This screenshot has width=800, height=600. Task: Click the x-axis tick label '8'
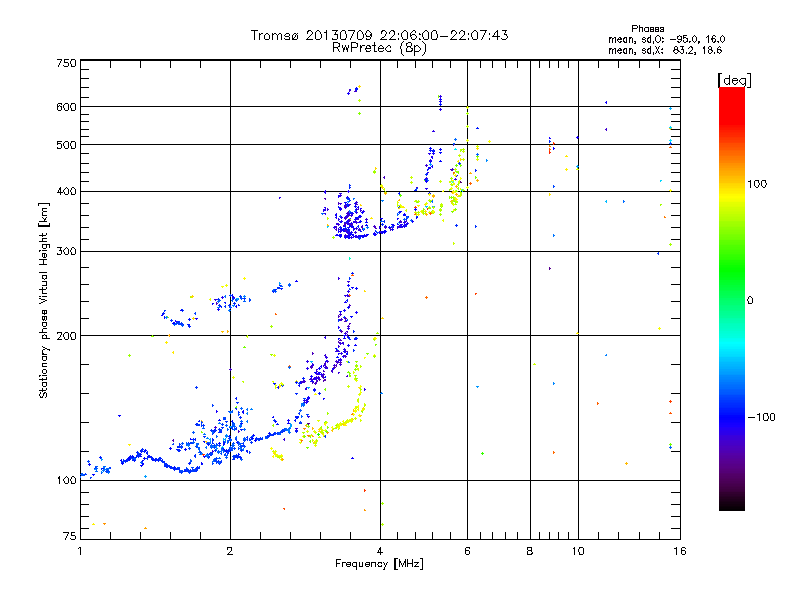tap(530, 551)
